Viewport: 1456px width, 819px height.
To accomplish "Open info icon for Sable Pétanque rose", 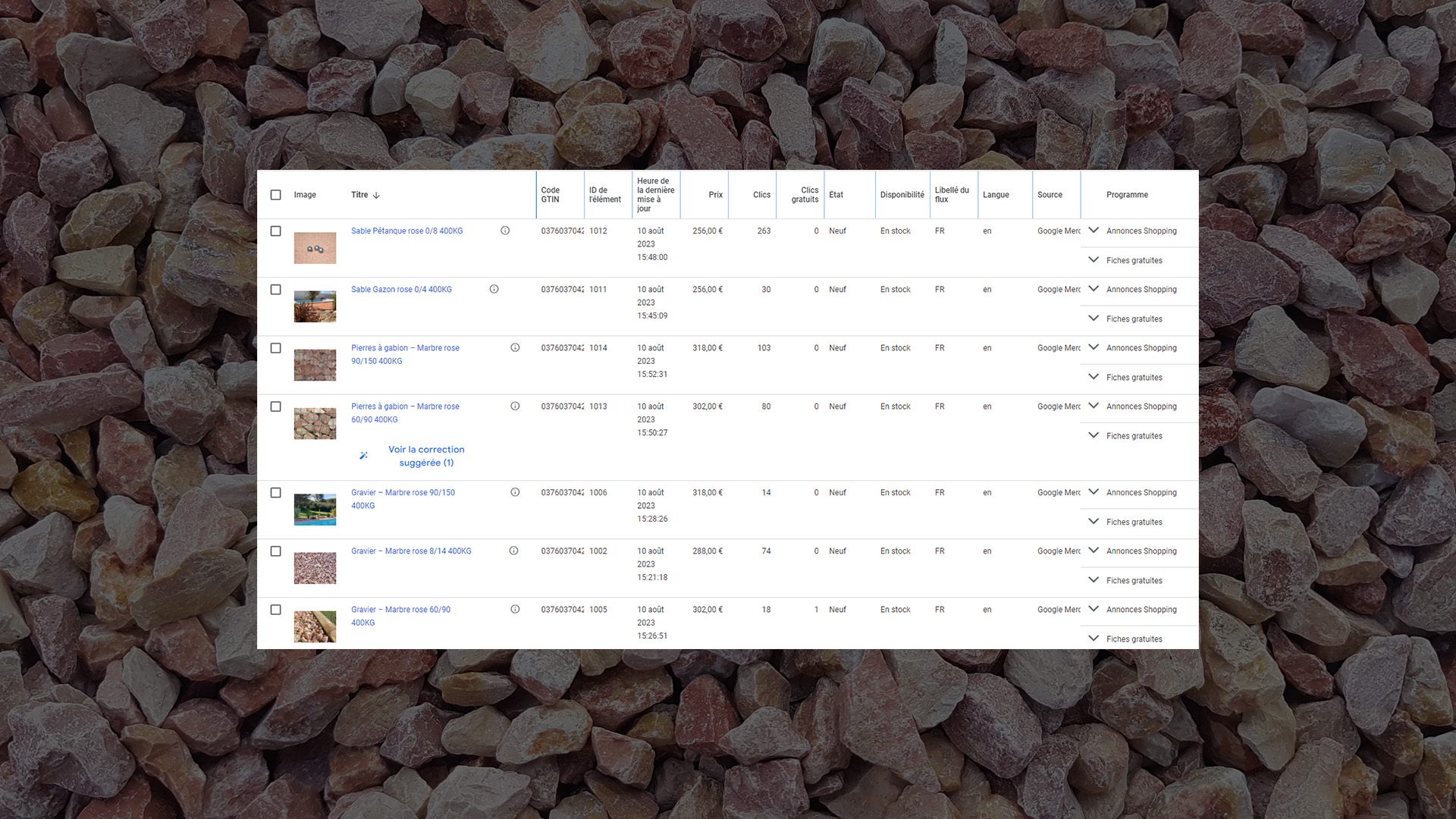I will pyautogui.click(x=505, y=231).
